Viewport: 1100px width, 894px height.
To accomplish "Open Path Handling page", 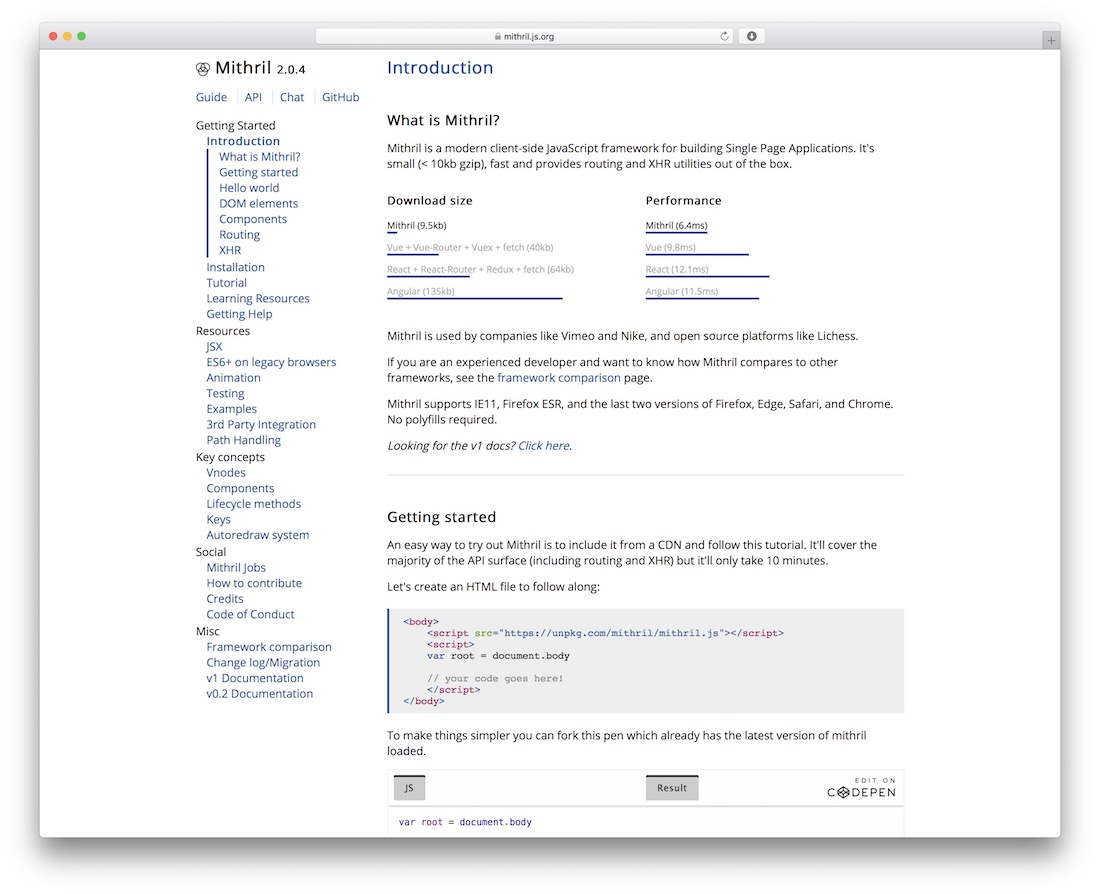I will point(243,440).
